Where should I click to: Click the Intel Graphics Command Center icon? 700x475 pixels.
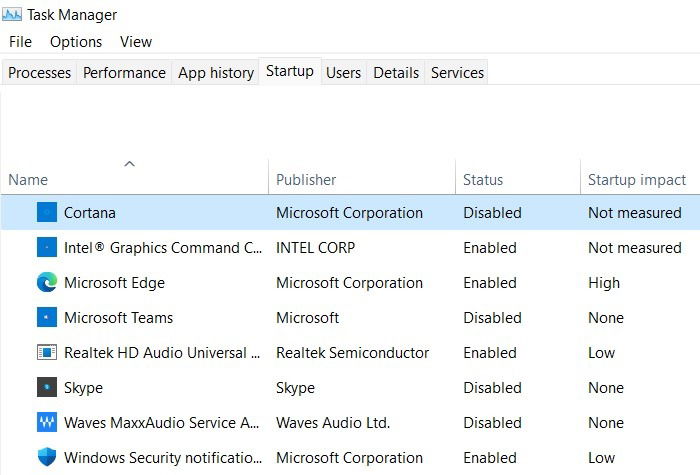(x=47, y=247)
